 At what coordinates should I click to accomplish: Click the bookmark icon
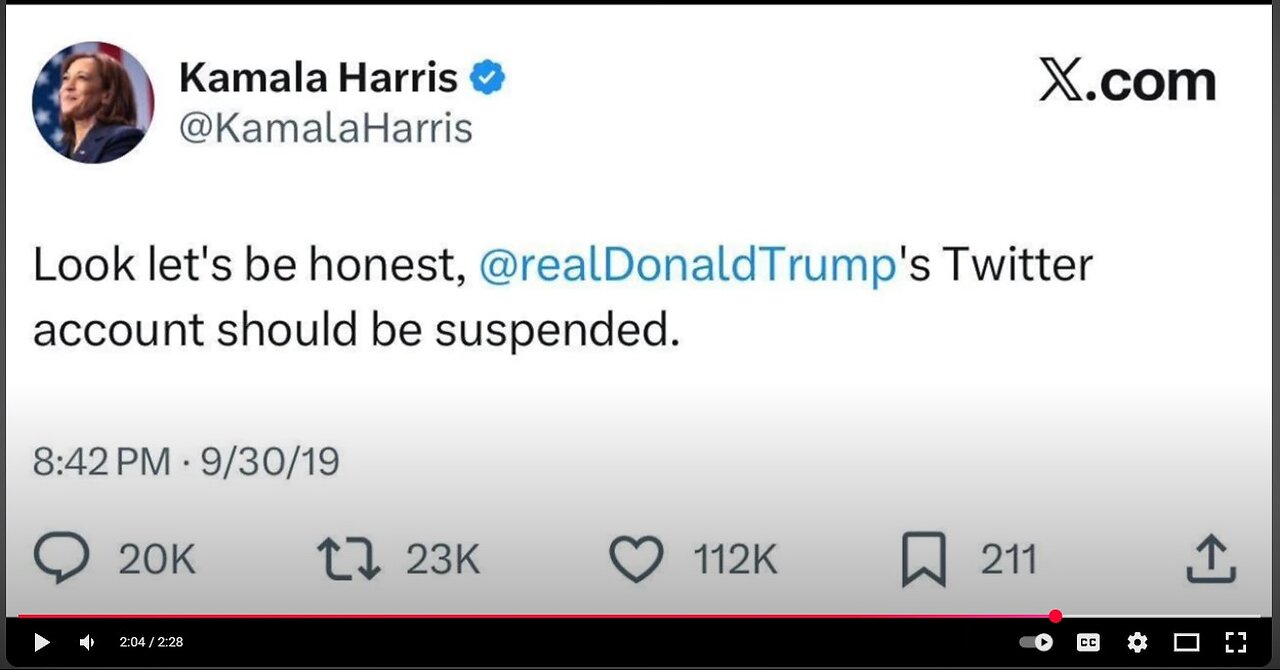(x=923, y=560)
